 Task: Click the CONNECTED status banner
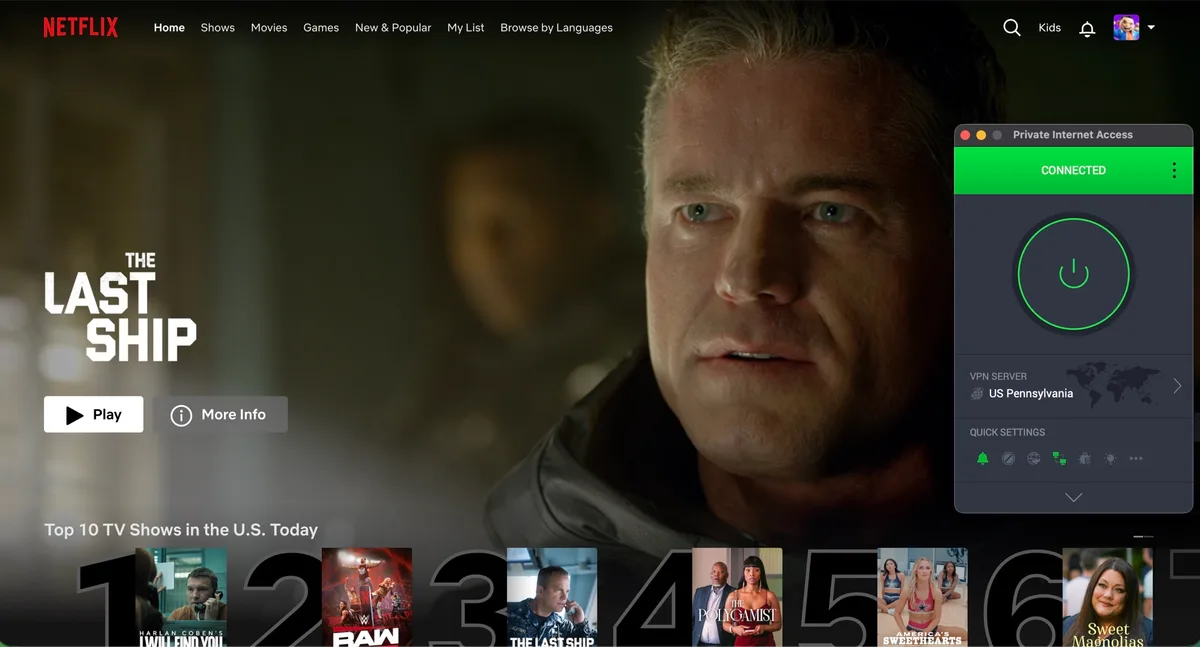pos(1073,170)
